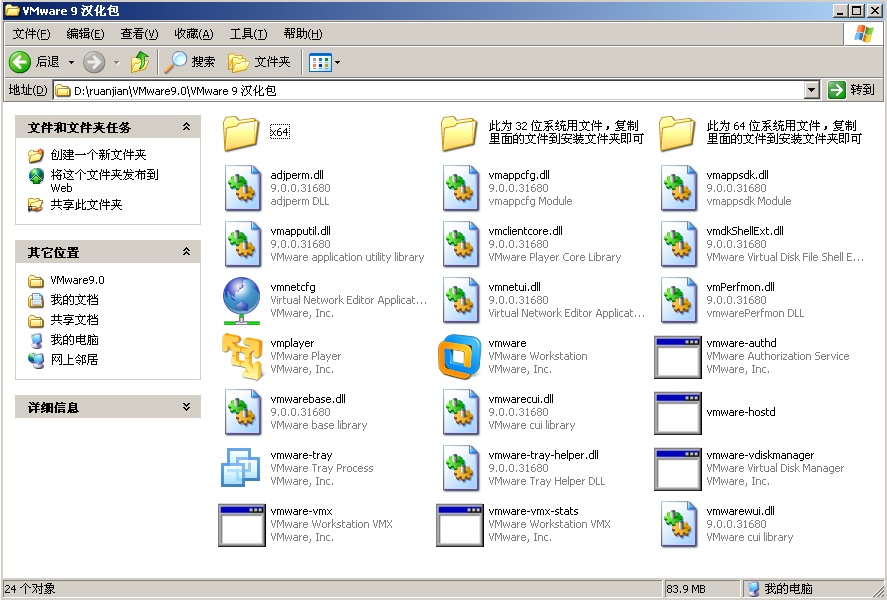The width and height of the screenshot is (887, 600).
Task: Select the vmclientcore.dll file icon
Action: (x=461, y=244)
